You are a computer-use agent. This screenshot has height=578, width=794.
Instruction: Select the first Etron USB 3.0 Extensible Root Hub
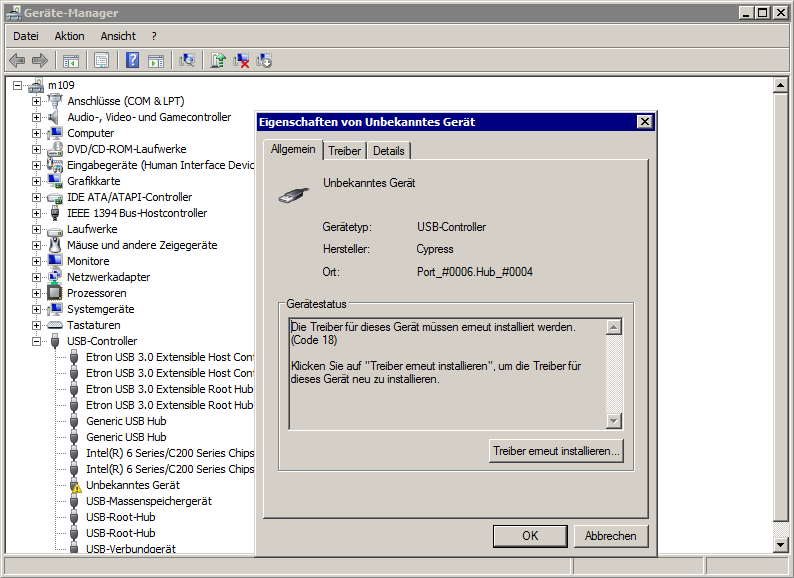[x=169, y=389]
